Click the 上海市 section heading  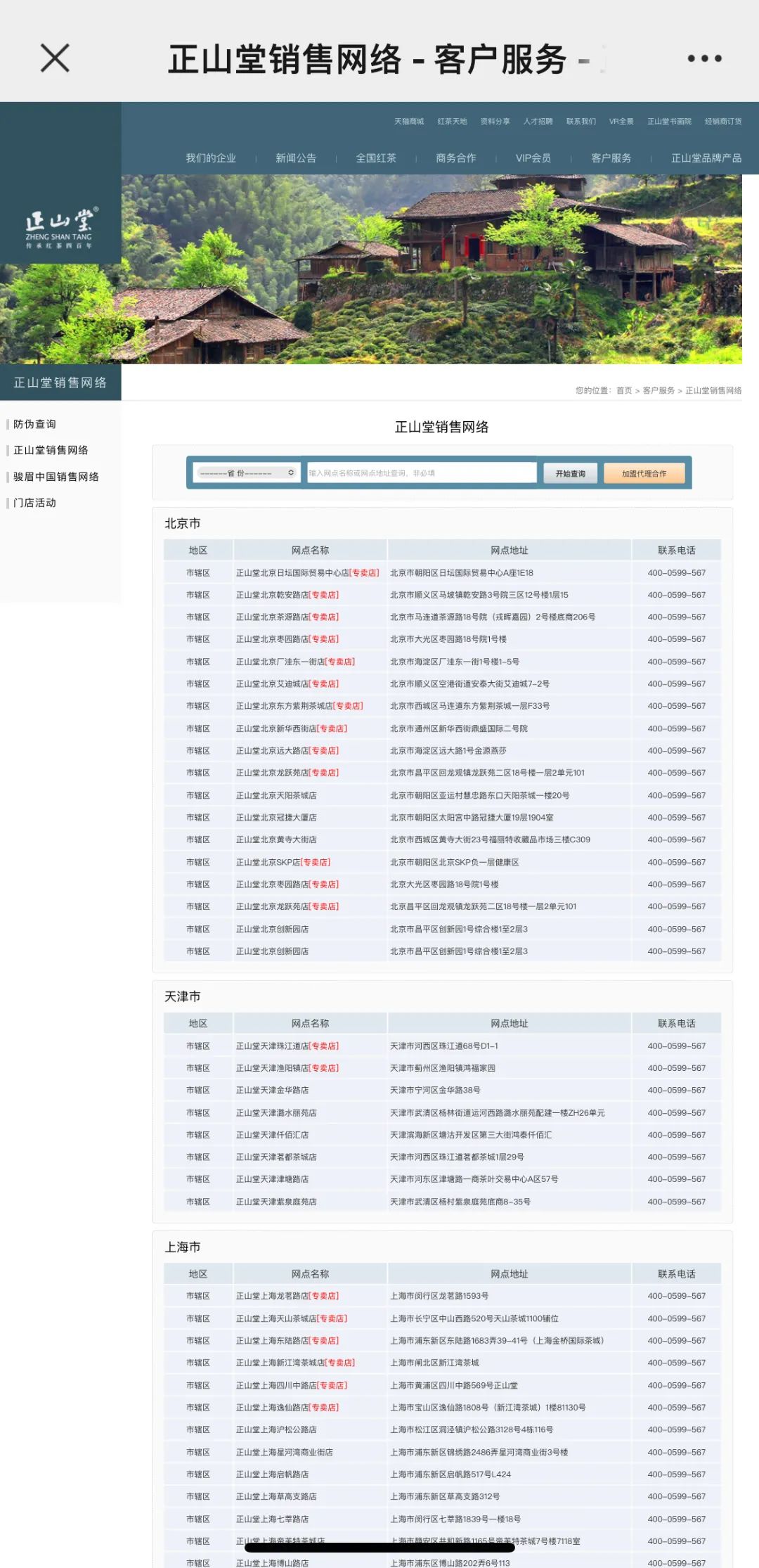pyautogui.click(x=183, y=1247)
